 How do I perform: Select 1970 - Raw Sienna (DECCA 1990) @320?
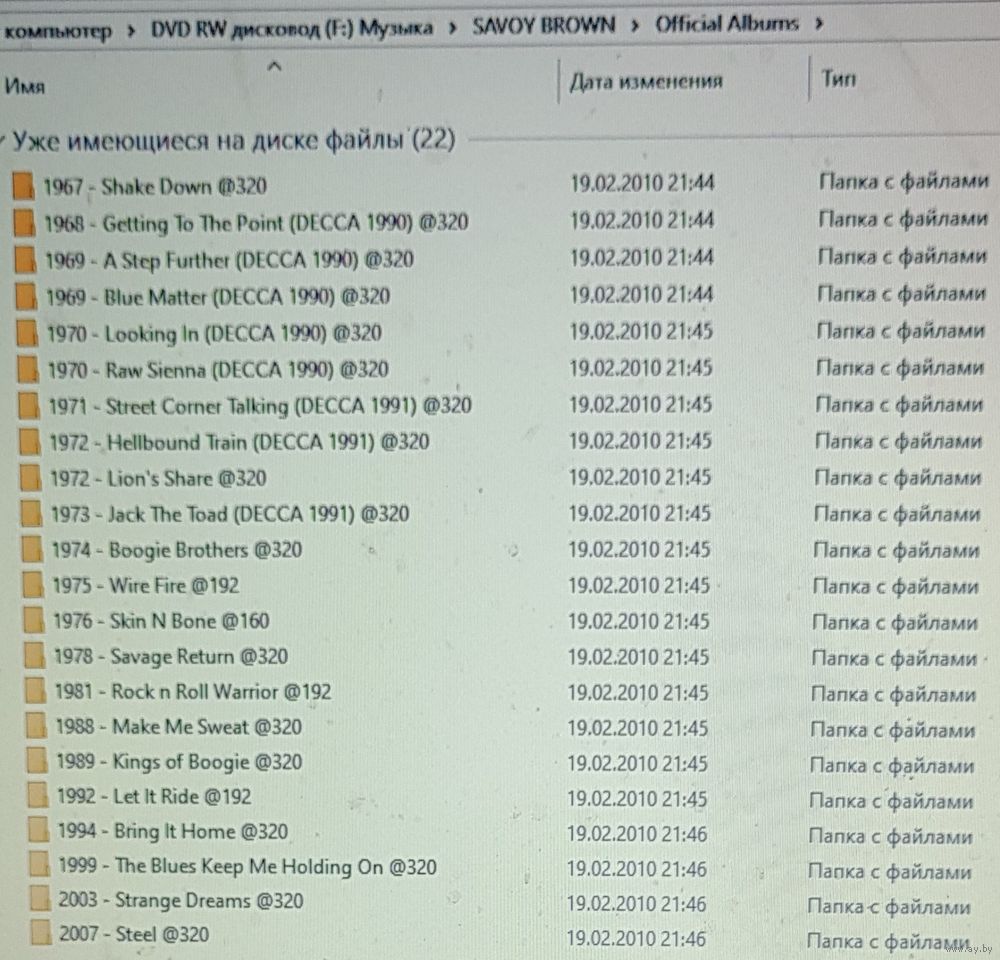tap(218, 369)
